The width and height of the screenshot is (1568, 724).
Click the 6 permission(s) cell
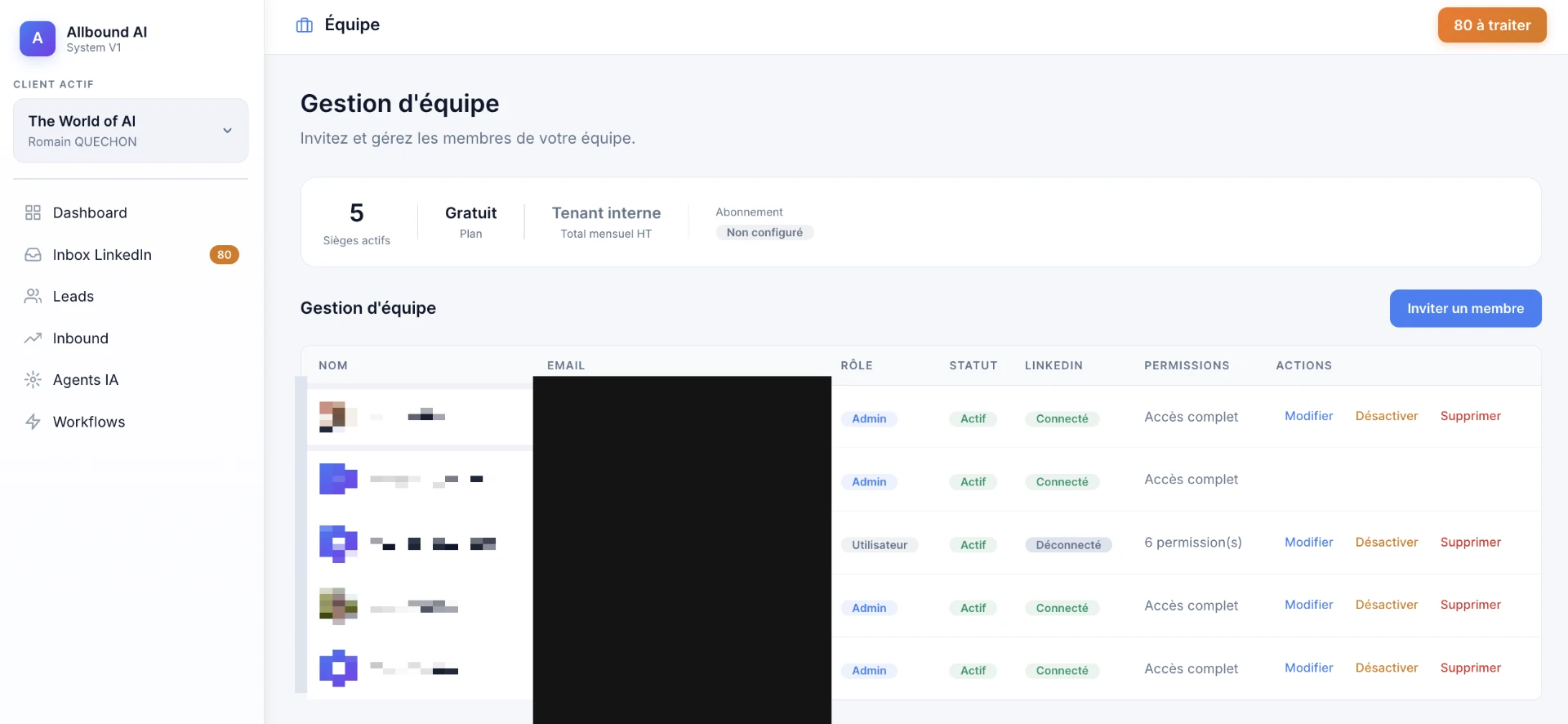(x=1192, y=542)
